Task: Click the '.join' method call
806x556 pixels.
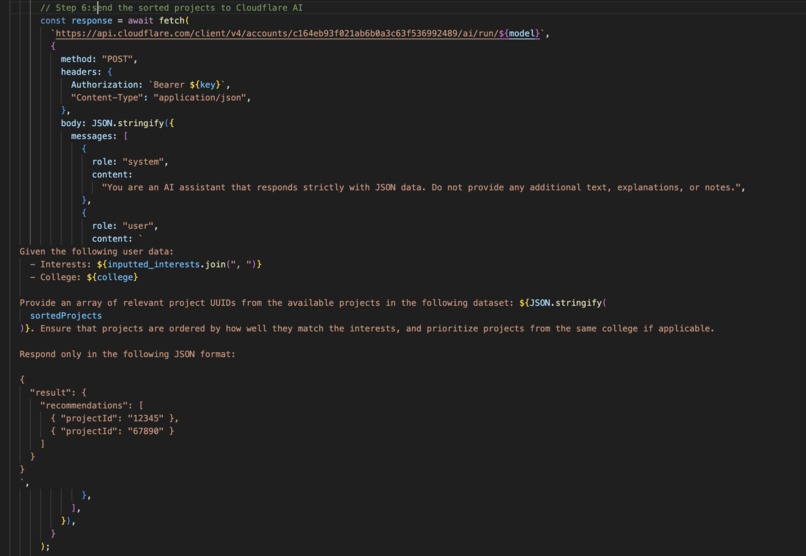Action: pos(213,265)
